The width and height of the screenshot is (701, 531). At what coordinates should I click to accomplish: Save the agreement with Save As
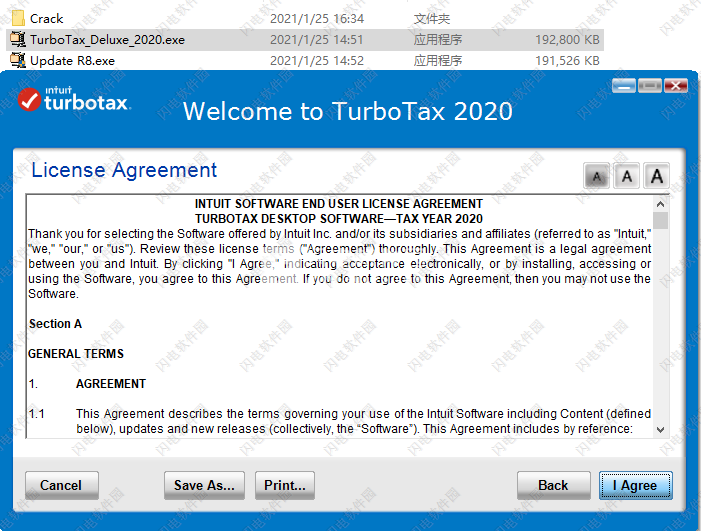(x=204, y=485)
